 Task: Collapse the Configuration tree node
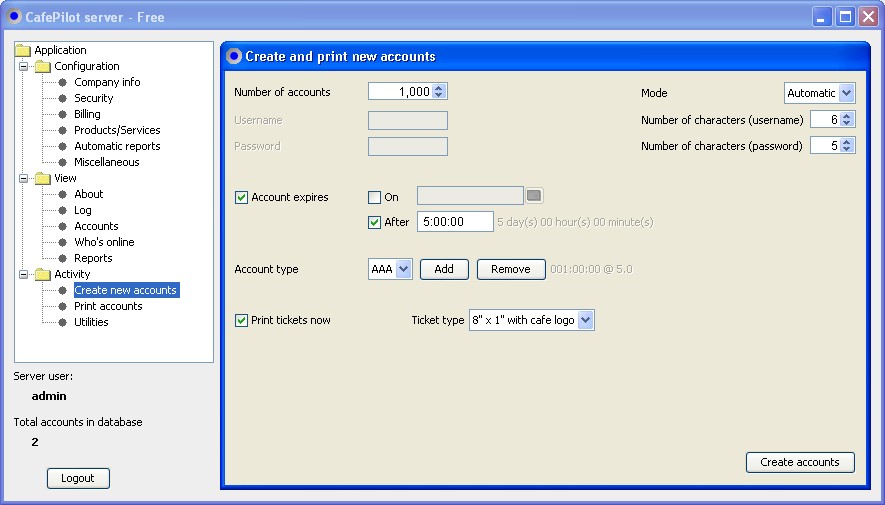tap(23, 66)
